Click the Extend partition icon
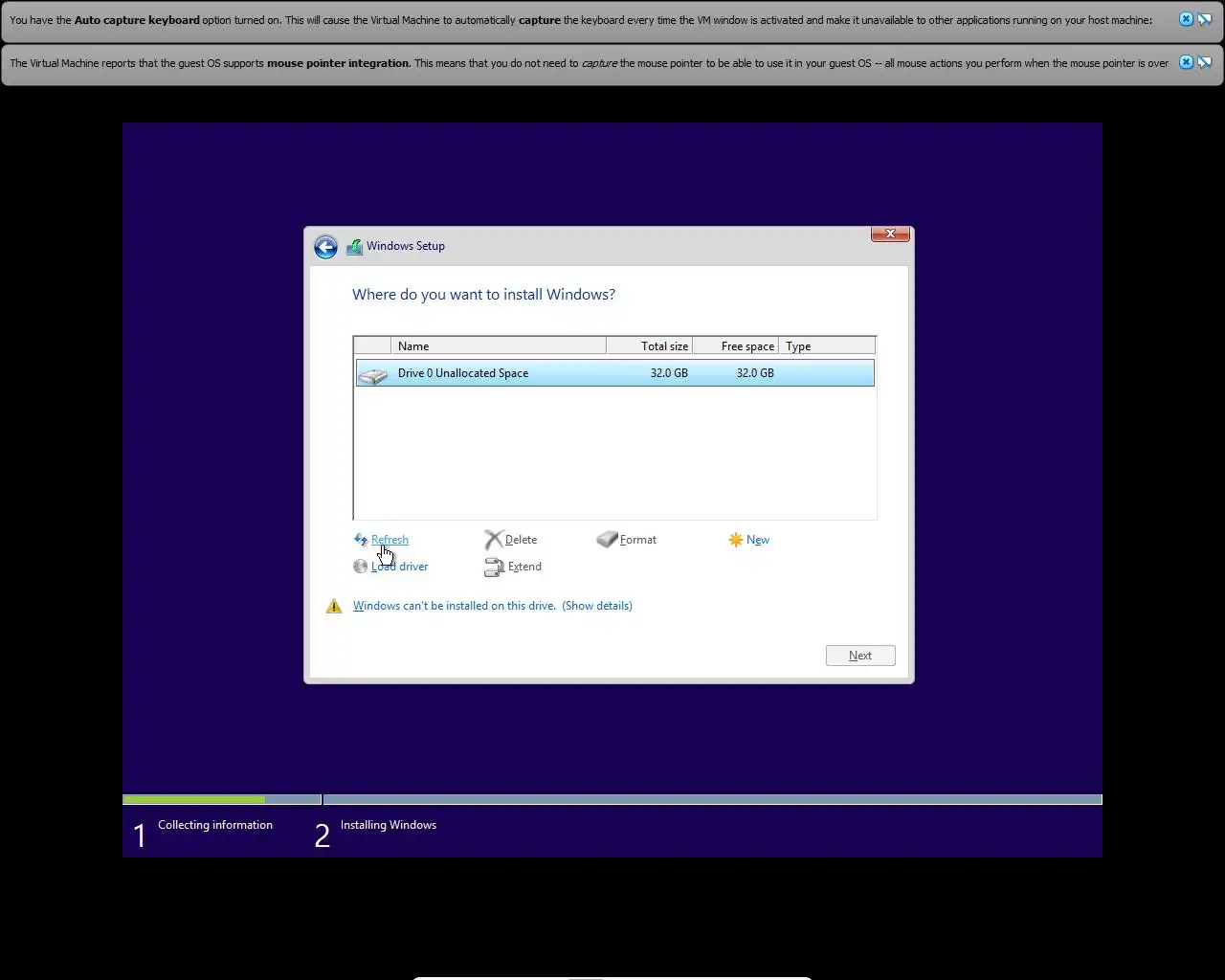Image resolution: width=1225 pixels, height=980 pixels. [494, 568]
